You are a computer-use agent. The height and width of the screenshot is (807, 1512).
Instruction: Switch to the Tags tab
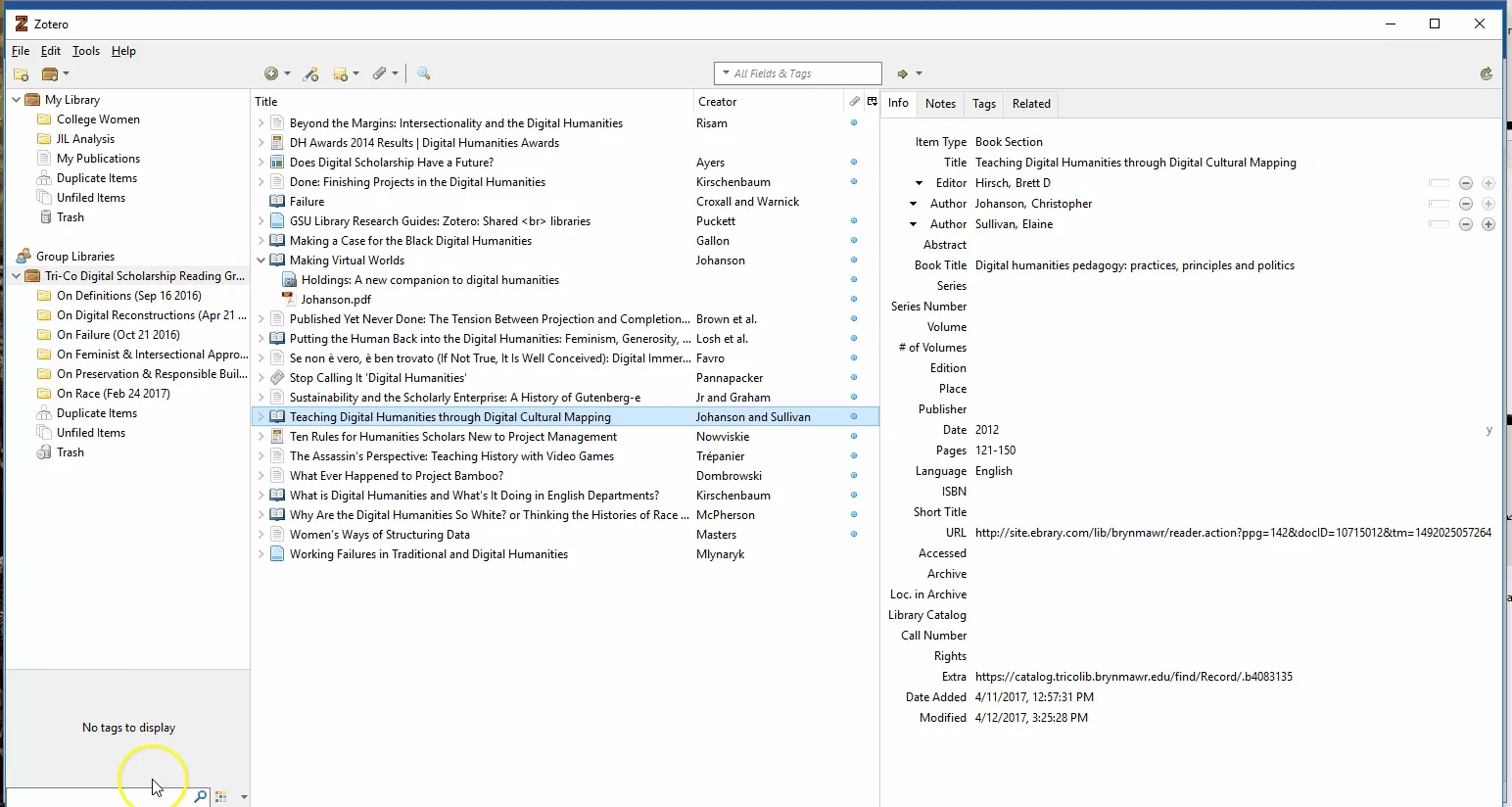(984, 104)
